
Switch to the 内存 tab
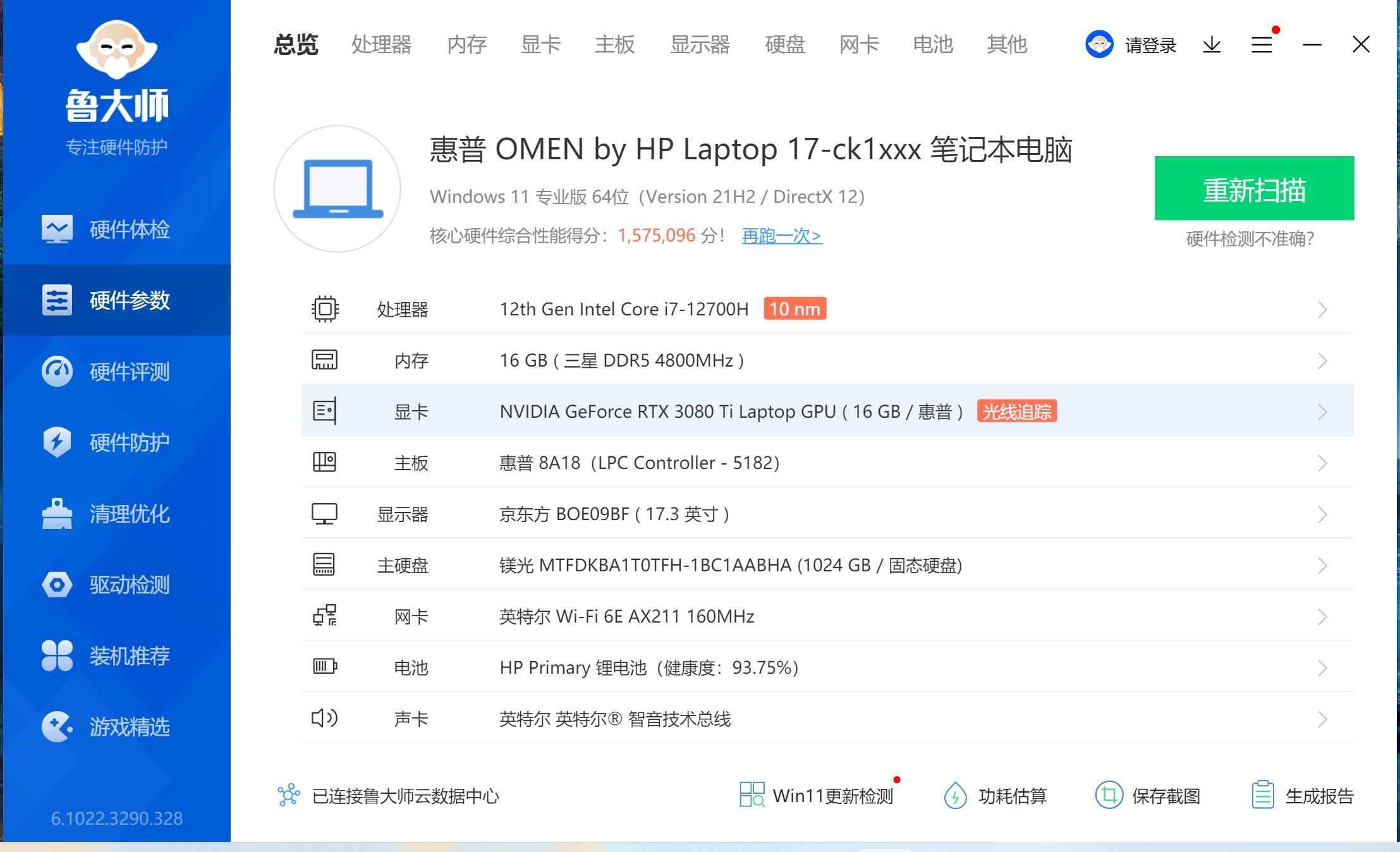466,45
